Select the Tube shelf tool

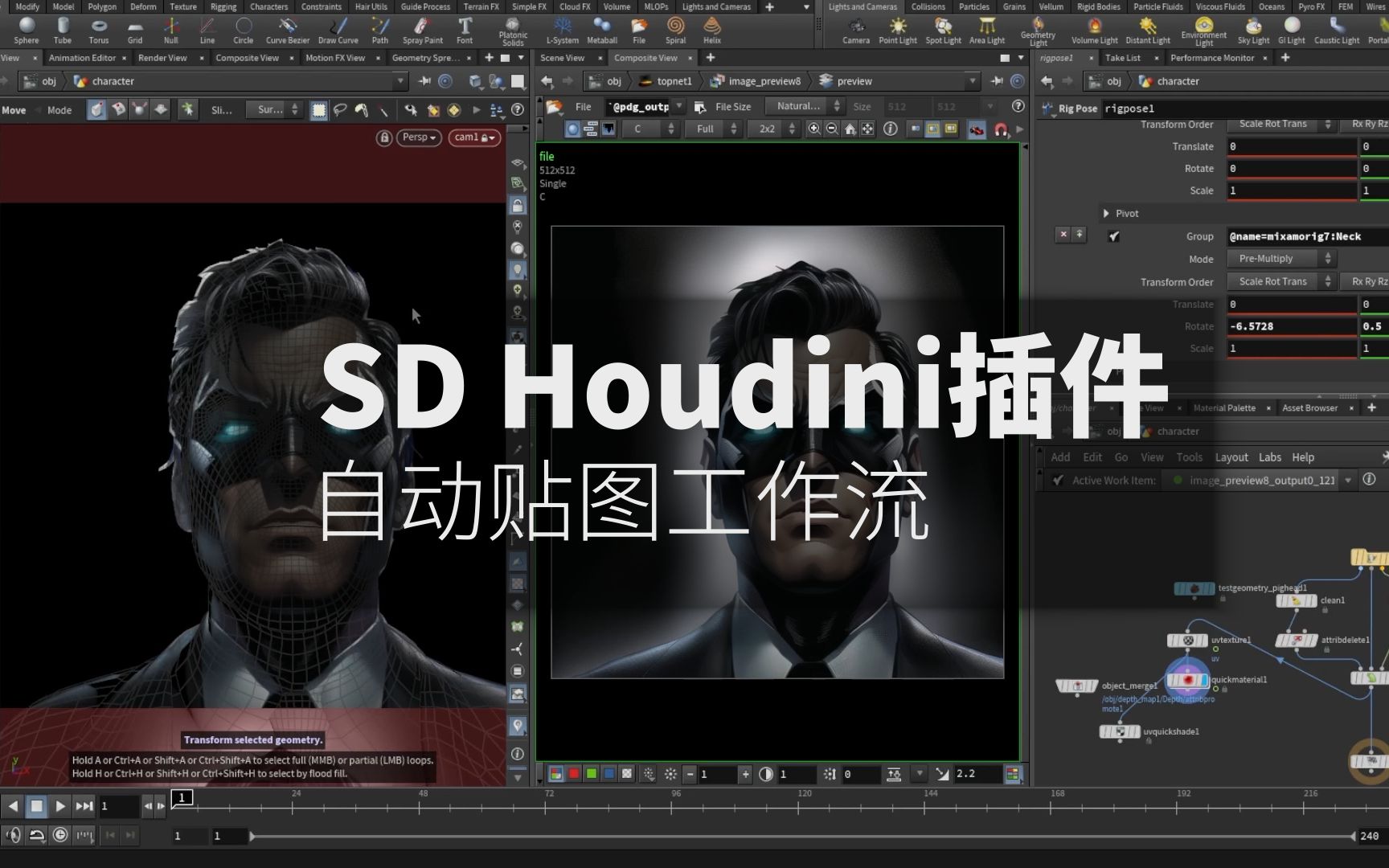[x=62, y=31]
